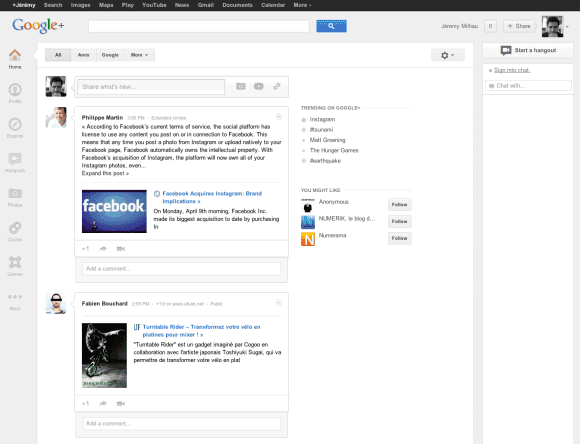Plus-one Philippe Martin's post
580x444 pixels.
[85, 249]
